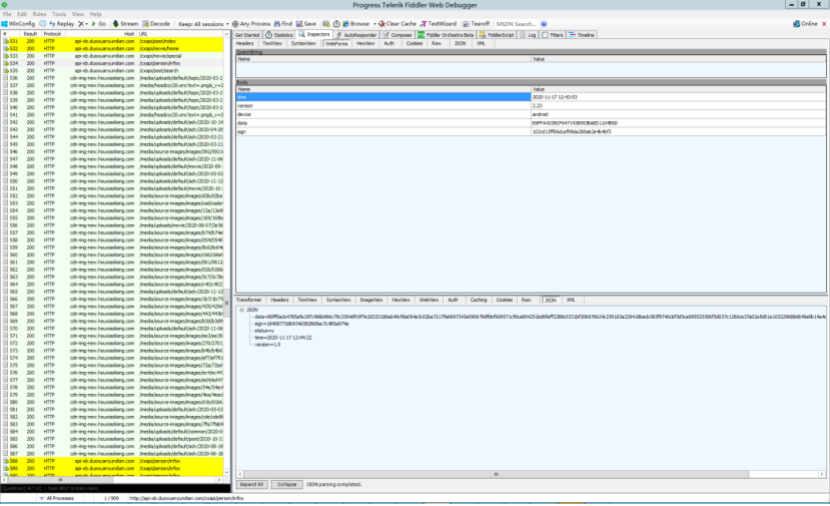Screen dimensions: 830x506
Task: Select session 531 /cxapi/post/index
Action: click(x=112, y=41)
